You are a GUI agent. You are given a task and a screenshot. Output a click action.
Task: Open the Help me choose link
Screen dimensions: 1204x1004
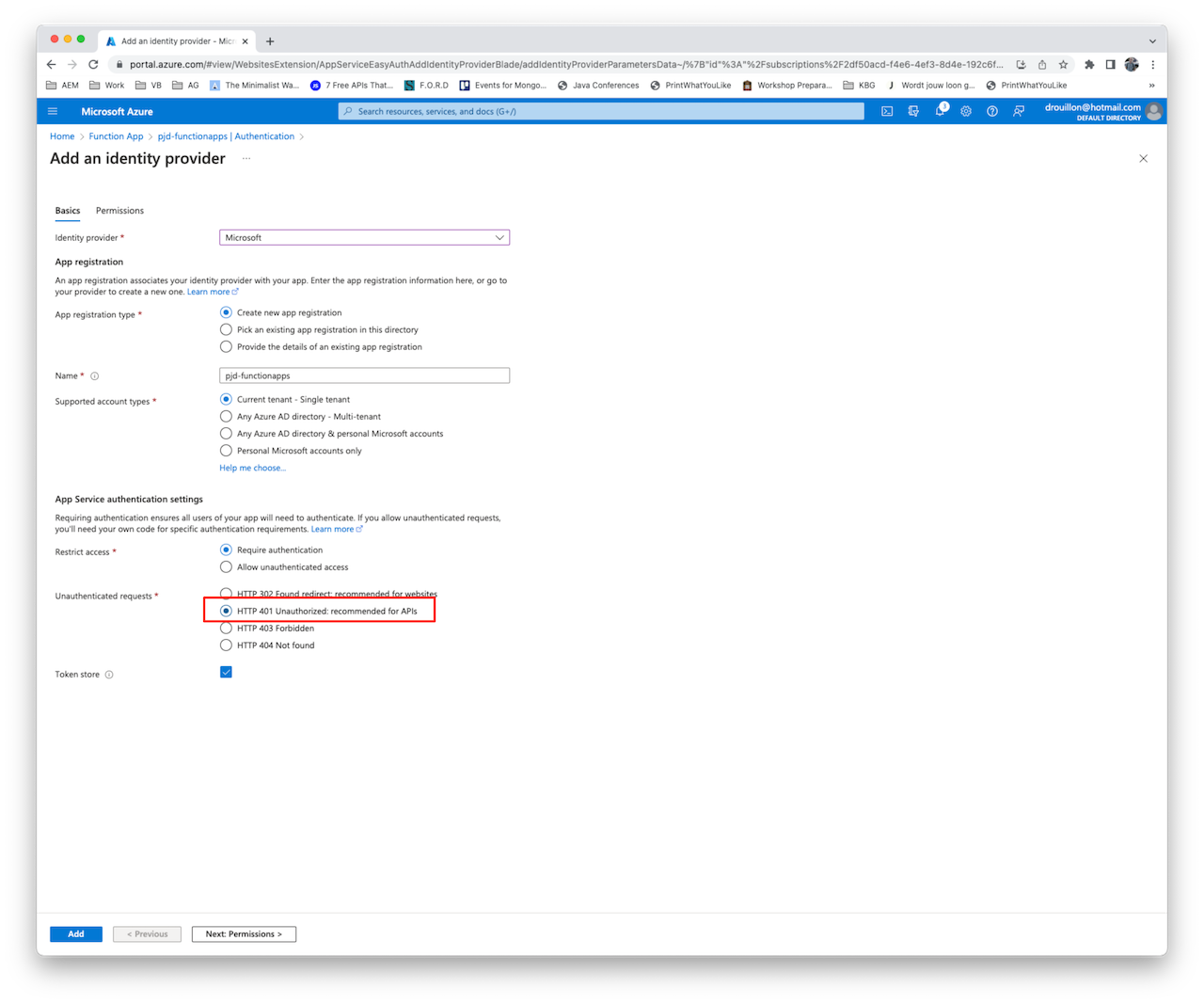252,468
